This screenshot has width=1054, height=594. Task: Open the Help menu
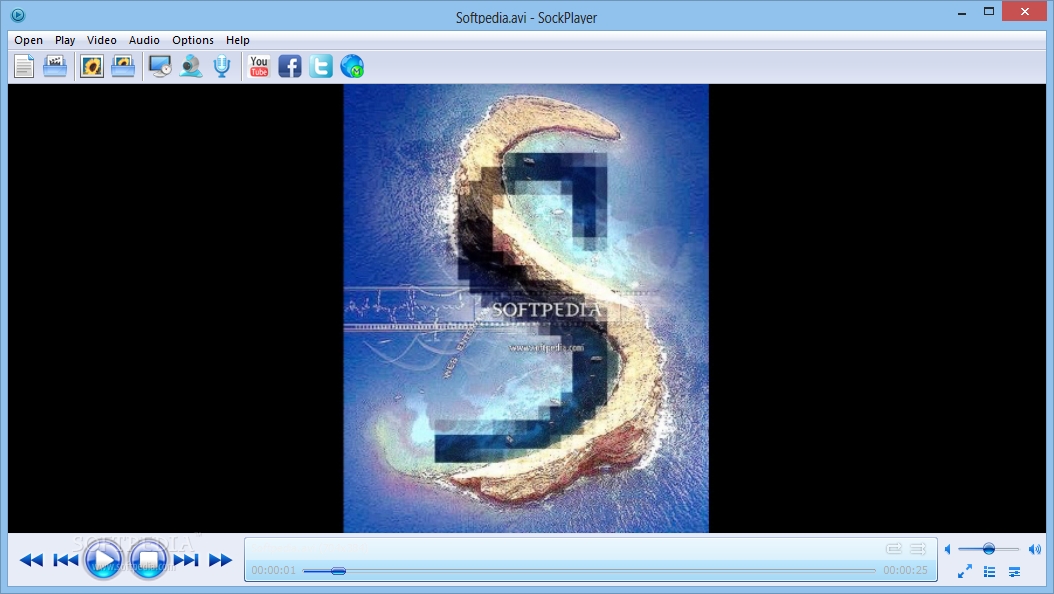[x=237, y=40]
